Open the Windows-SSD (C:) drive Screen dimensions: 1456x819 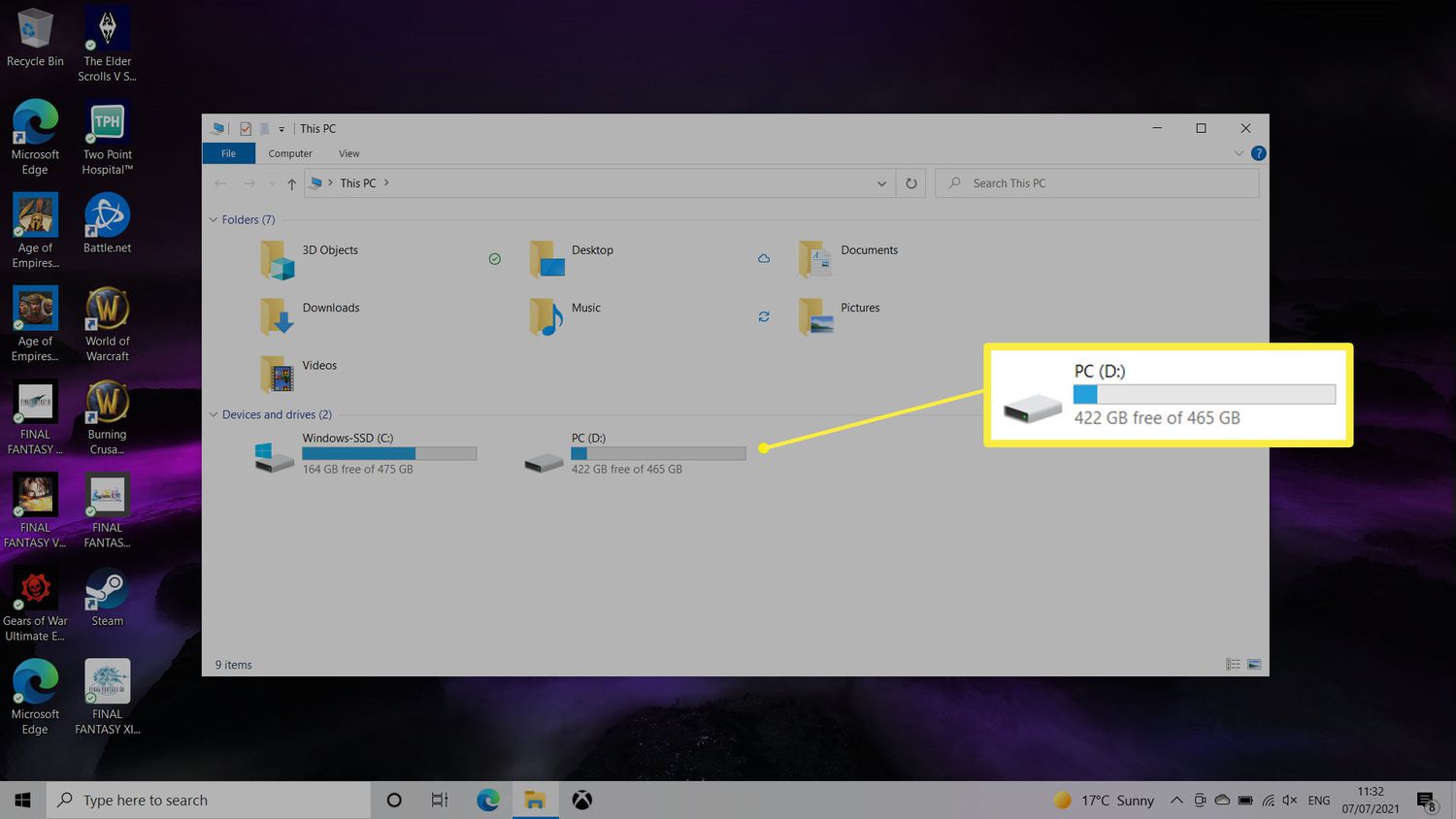click(347, 439)
